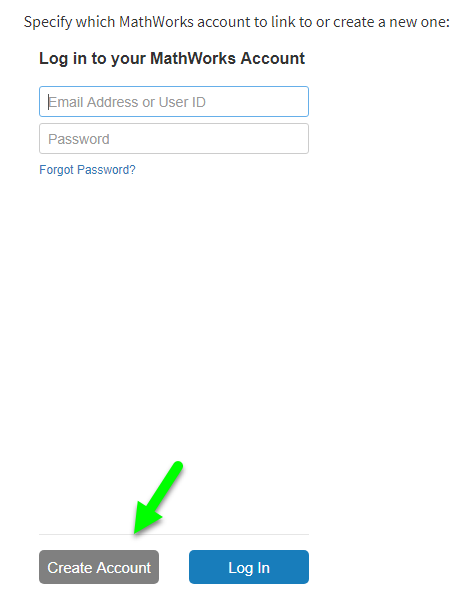Submit credentials with Log In

coord(249,567)
